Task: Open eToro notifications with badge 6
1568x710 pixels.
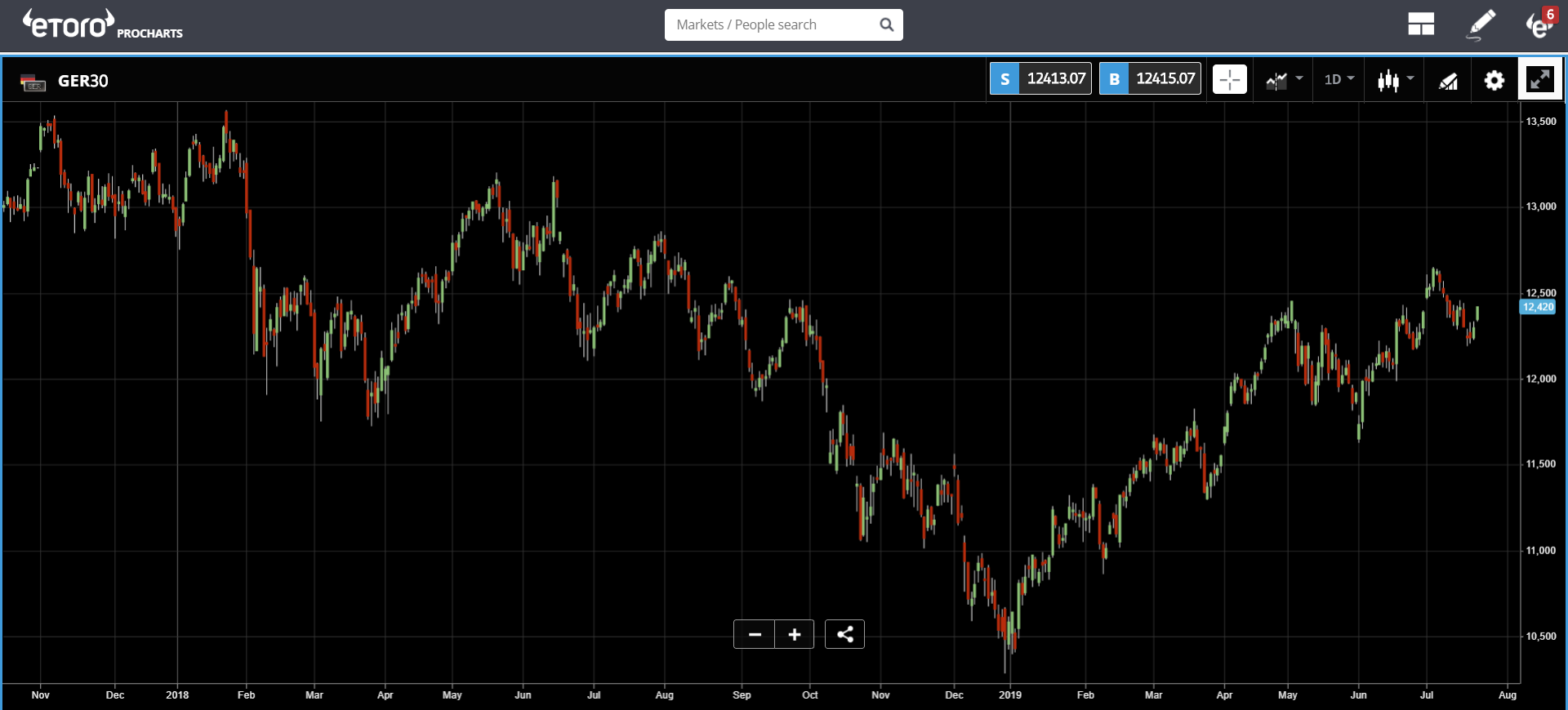Action: tap(1539, 24)
